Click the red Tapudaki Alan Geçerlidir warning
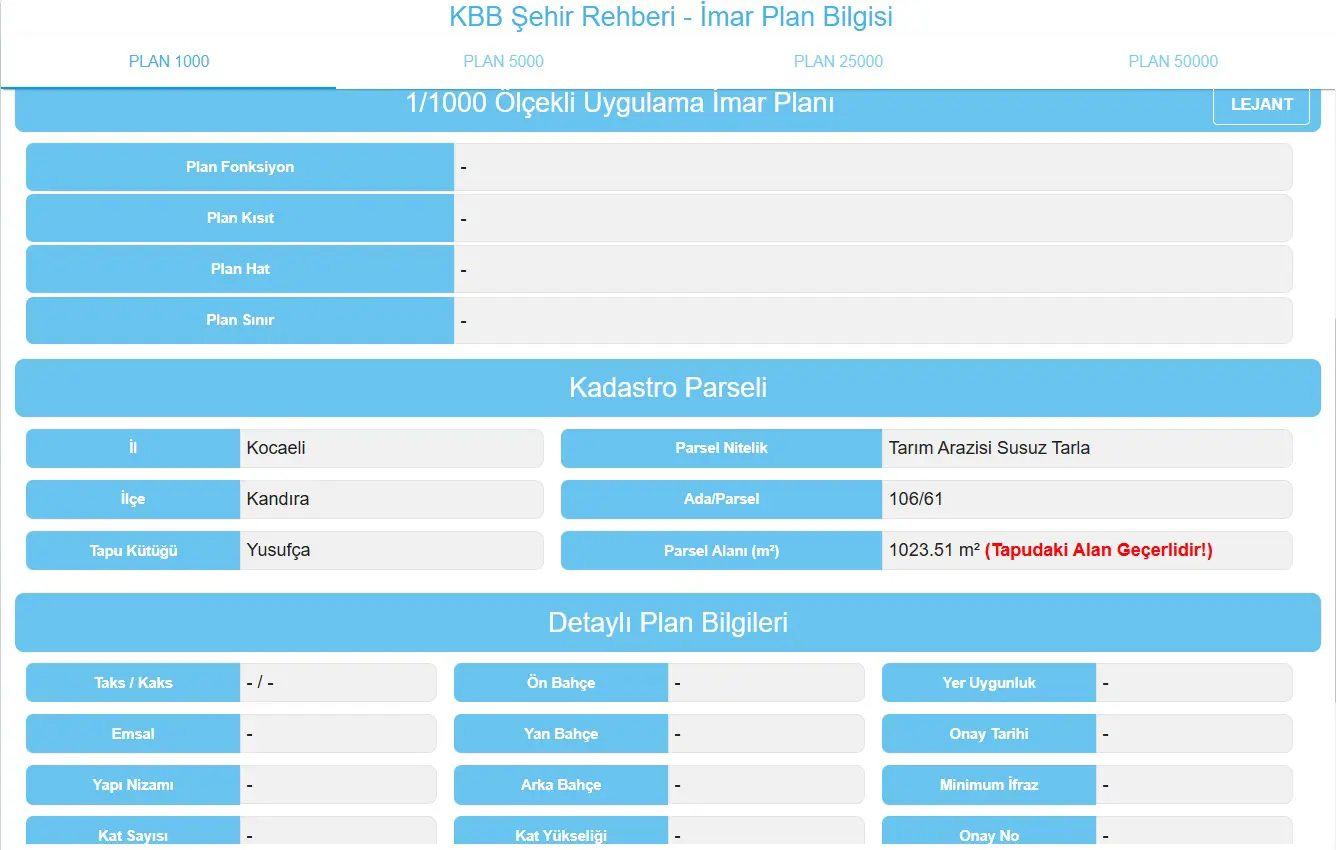This screenshot has height=850, width=1336. 1098,550
